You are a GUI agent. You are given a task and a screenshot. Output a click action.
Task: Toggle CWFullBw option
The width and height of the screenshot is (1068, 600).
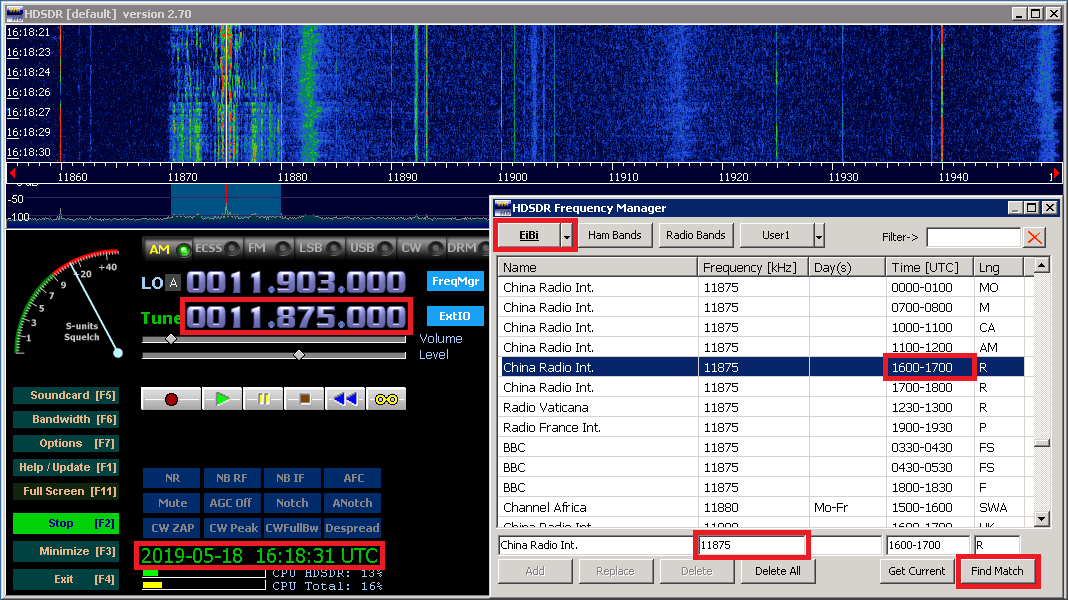tap(292, 528)
